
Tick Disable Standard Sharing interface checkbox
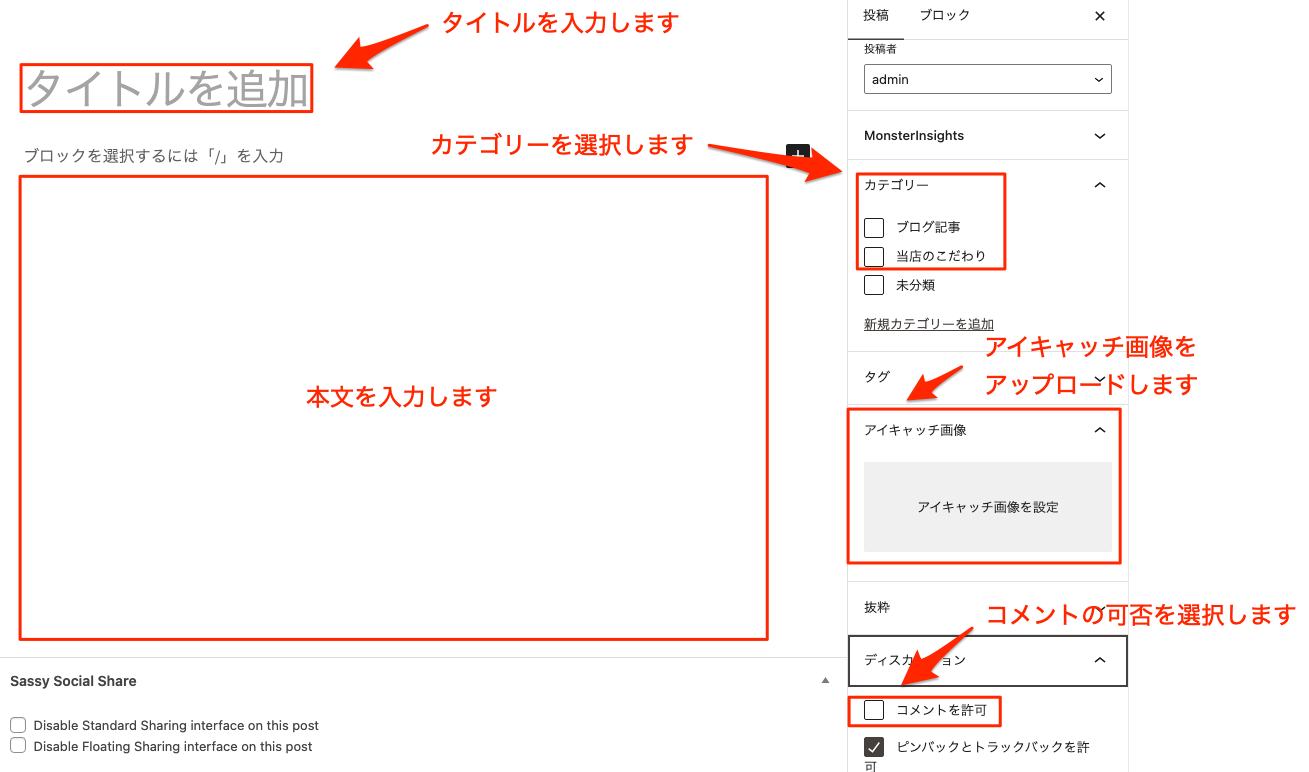pyautogui.click(x=18, y=725)
